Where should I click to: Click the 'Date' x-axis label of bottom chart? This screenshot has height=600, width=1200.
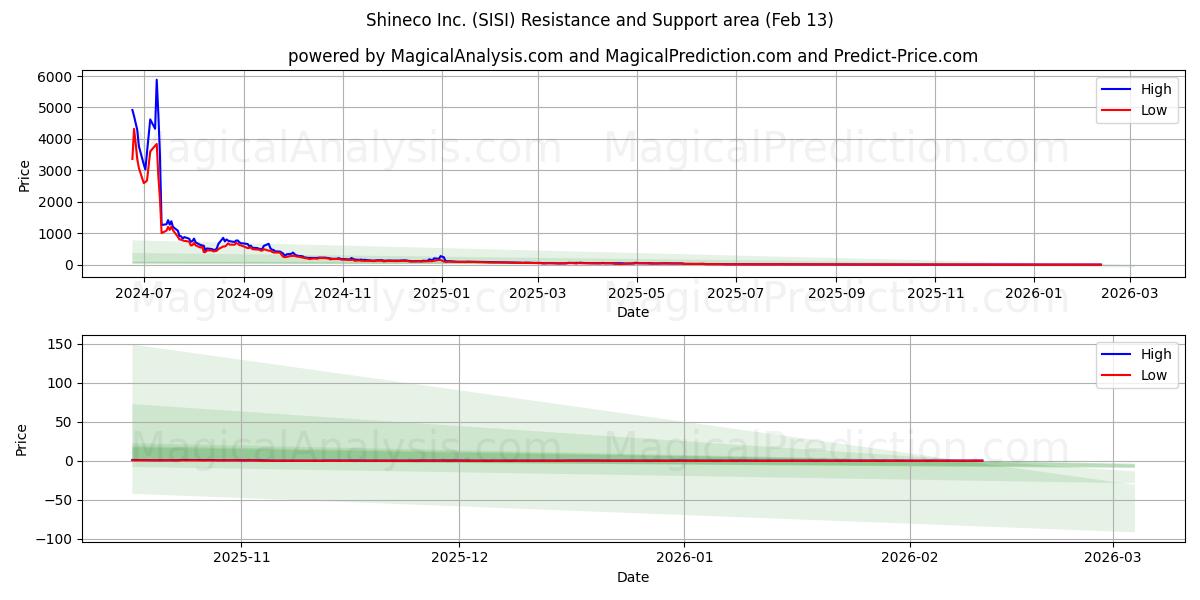coord(633,577)
